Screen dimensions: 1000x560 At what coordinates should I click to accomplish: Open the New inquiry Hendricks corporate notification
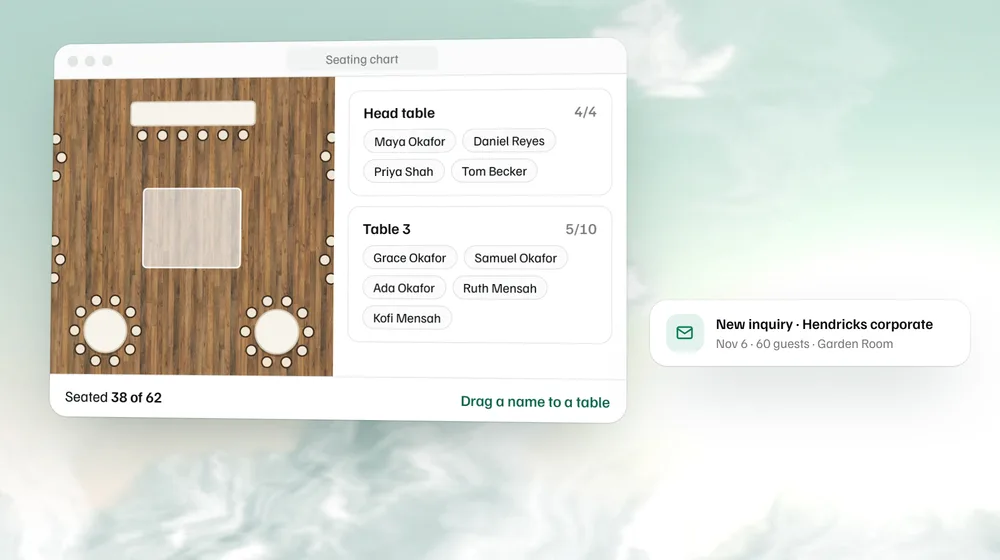pos(810,333)
